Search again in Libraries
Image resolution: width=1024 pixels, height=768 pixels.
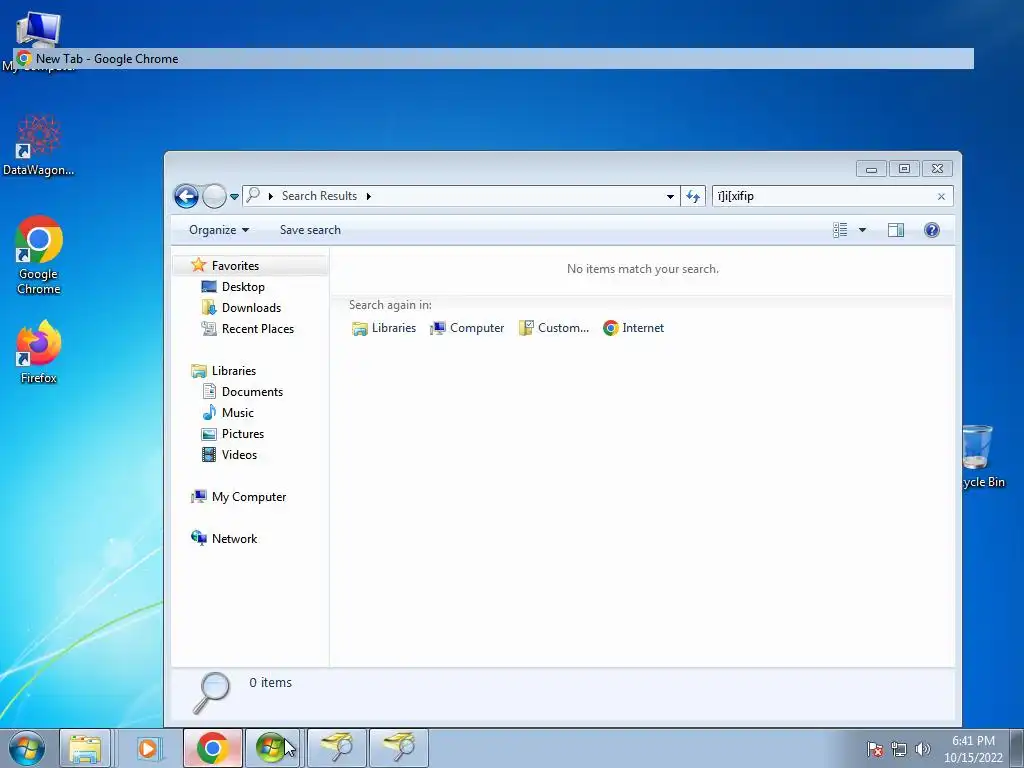384,328
